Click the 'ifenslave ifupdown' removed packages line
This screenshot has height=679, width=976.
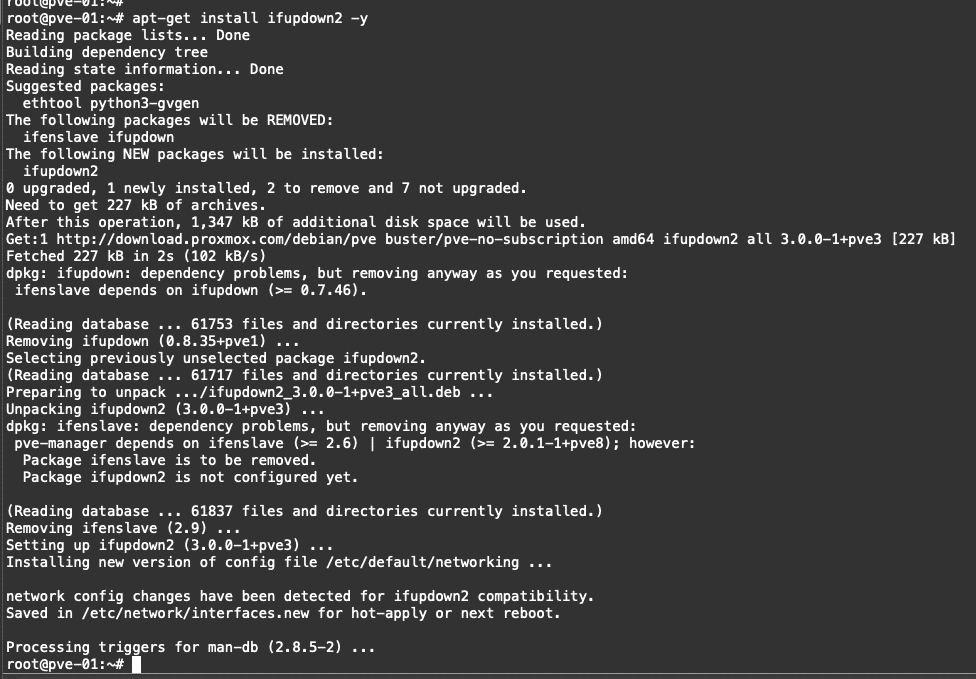[x=98, y=138]
